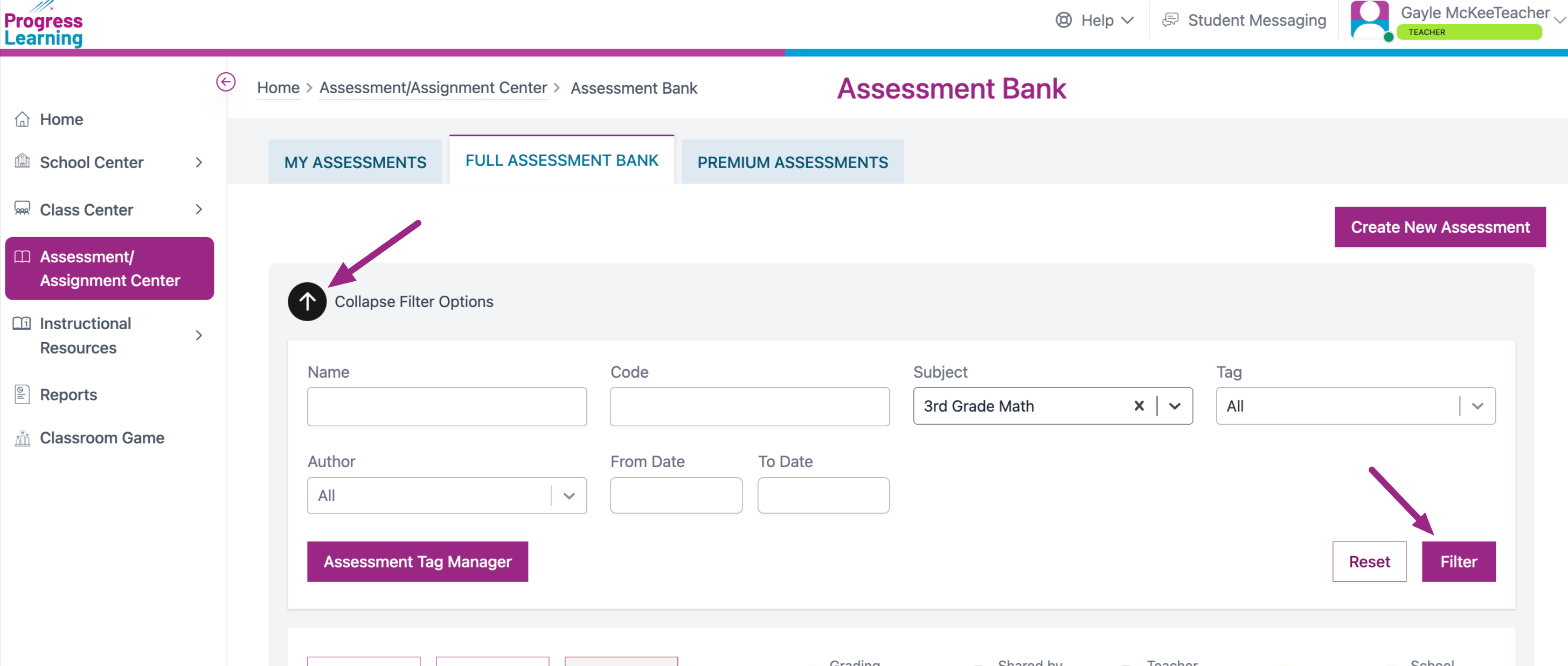Click the Create New Assessment button
The image size is (1568, 666).
pos(1440,227)
